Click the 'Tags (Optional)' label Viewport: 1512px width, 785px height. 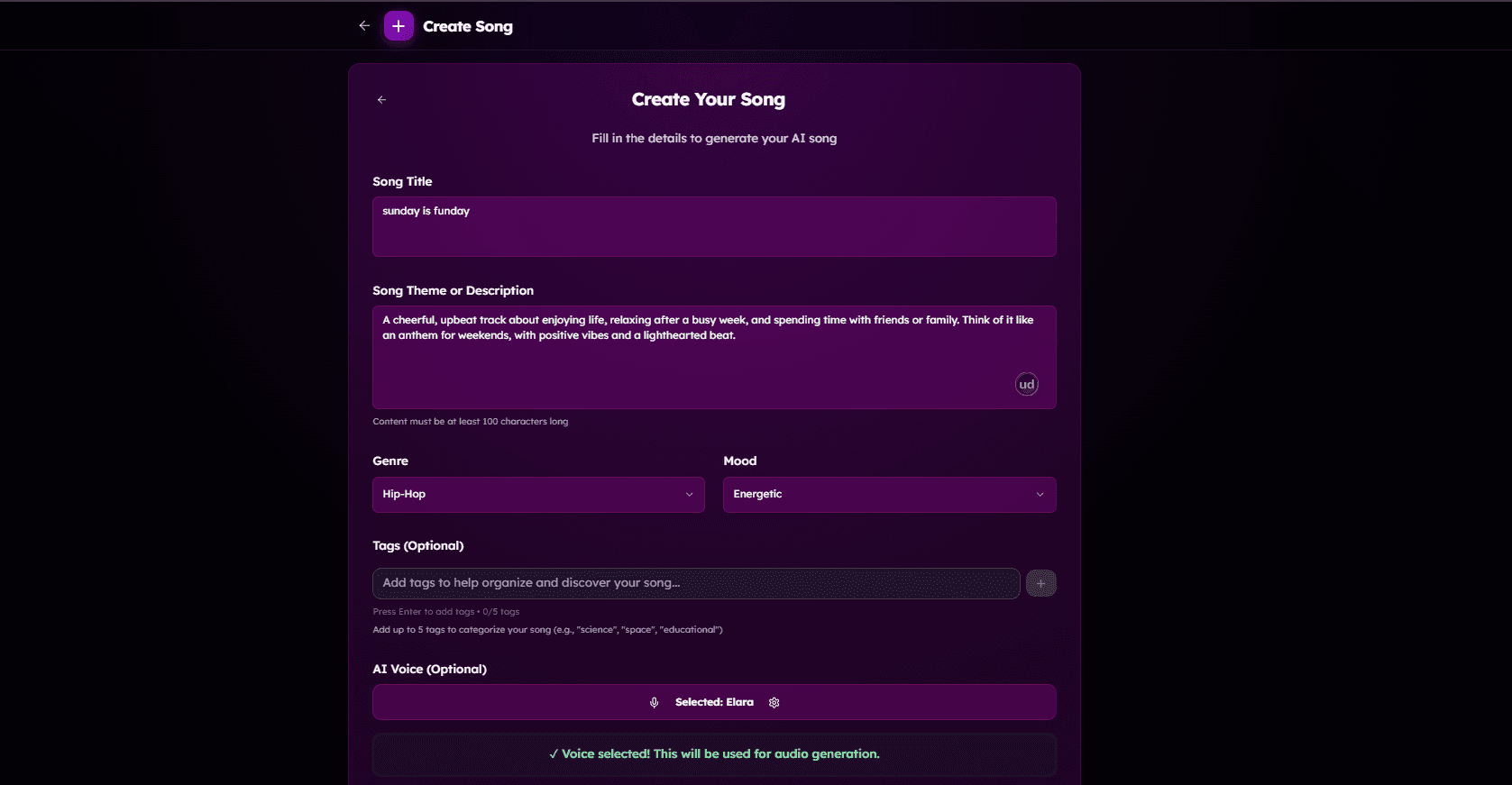[418, 546]
